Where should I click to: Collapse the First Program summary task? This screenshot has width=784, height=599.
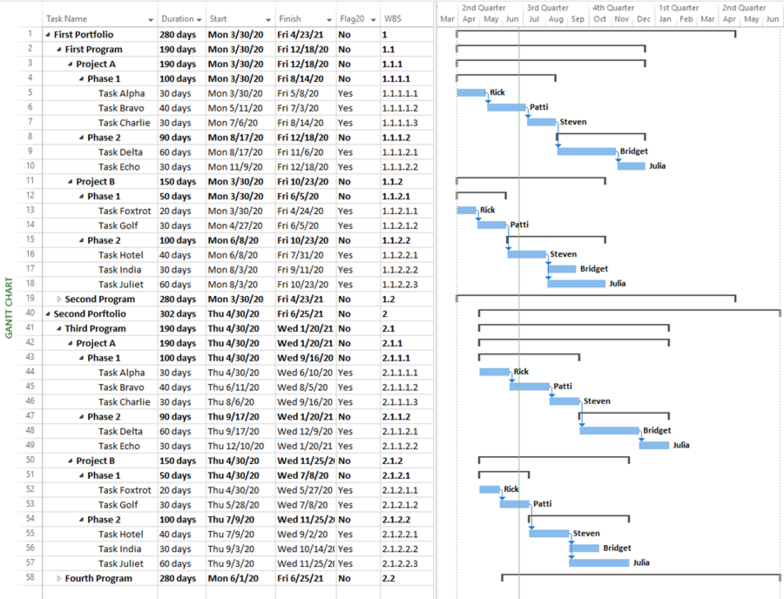tap(59, 50)
